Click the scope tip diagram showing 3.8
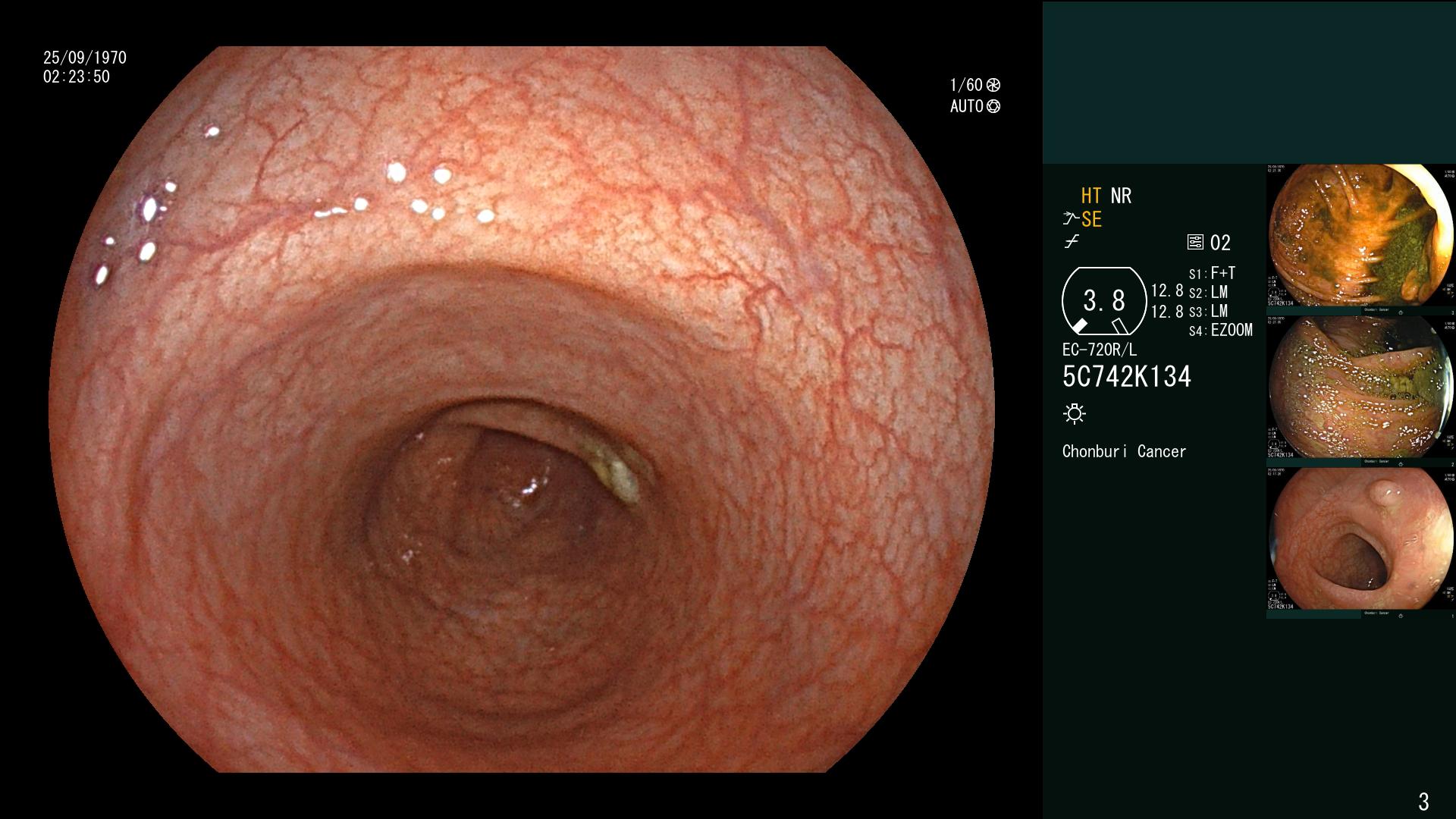Viewport: 1456px width, 819px height. pyautogui.click(x=1104, y=301)
